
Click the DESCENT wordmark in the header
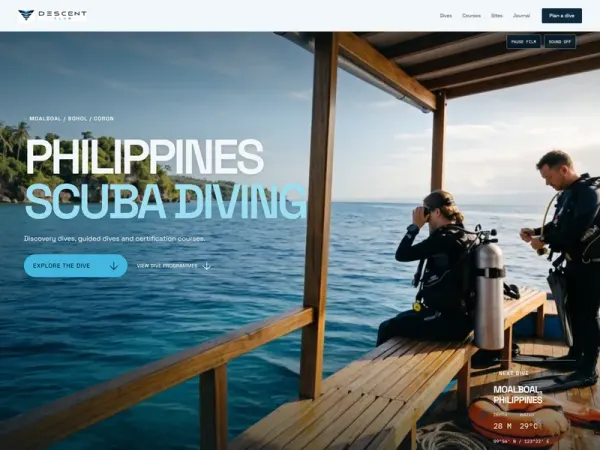[62, 14]
